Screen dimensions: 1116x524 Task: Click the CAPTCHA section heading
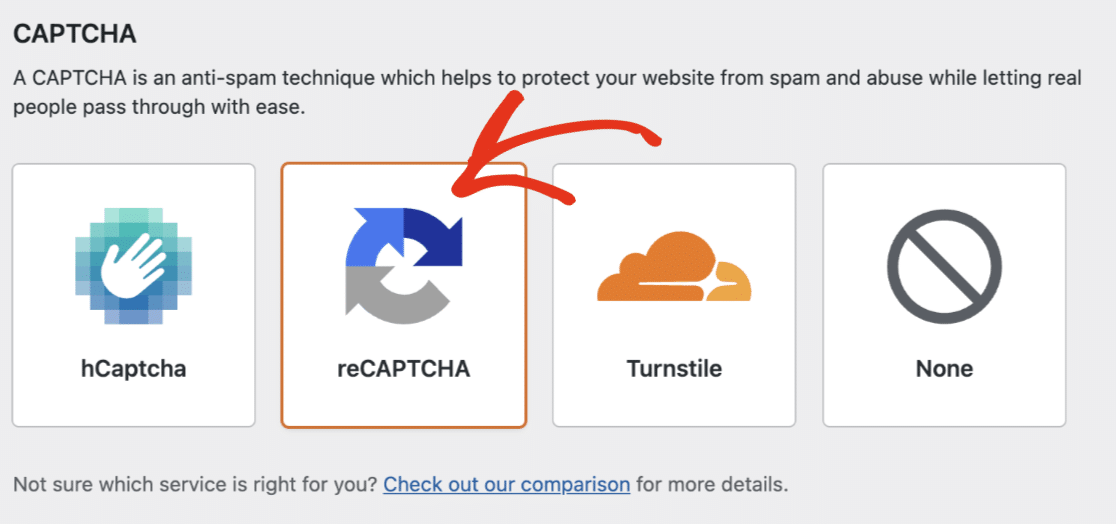pyautogui.click(x=74, y=34)
